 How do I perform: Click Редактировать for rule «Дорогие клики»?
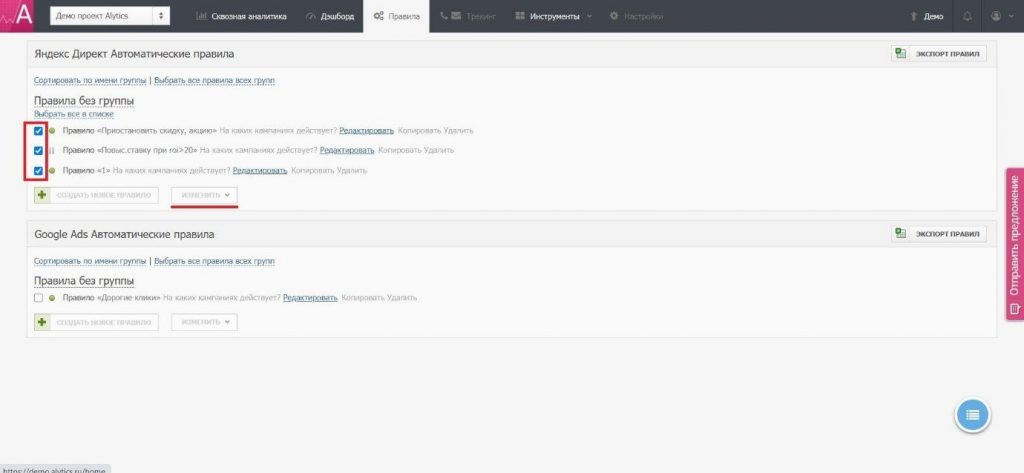310,298
